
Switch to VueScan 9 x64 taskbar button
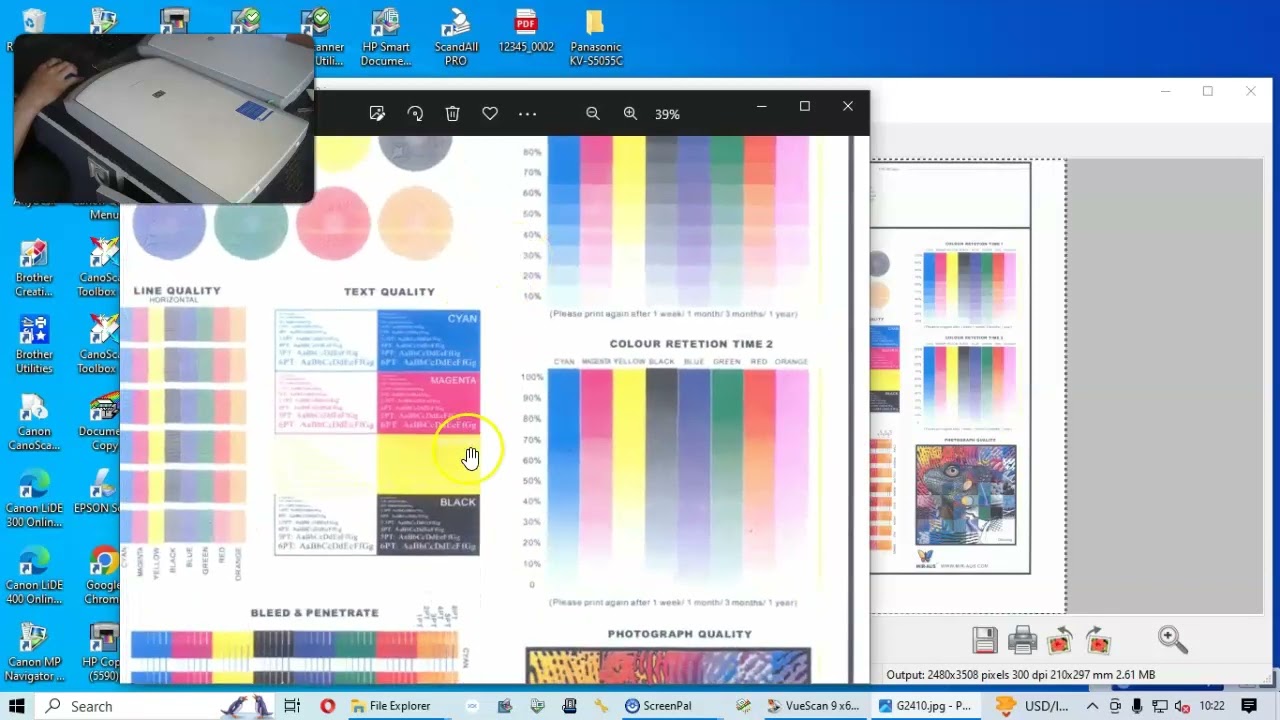(x=813, y=706)
